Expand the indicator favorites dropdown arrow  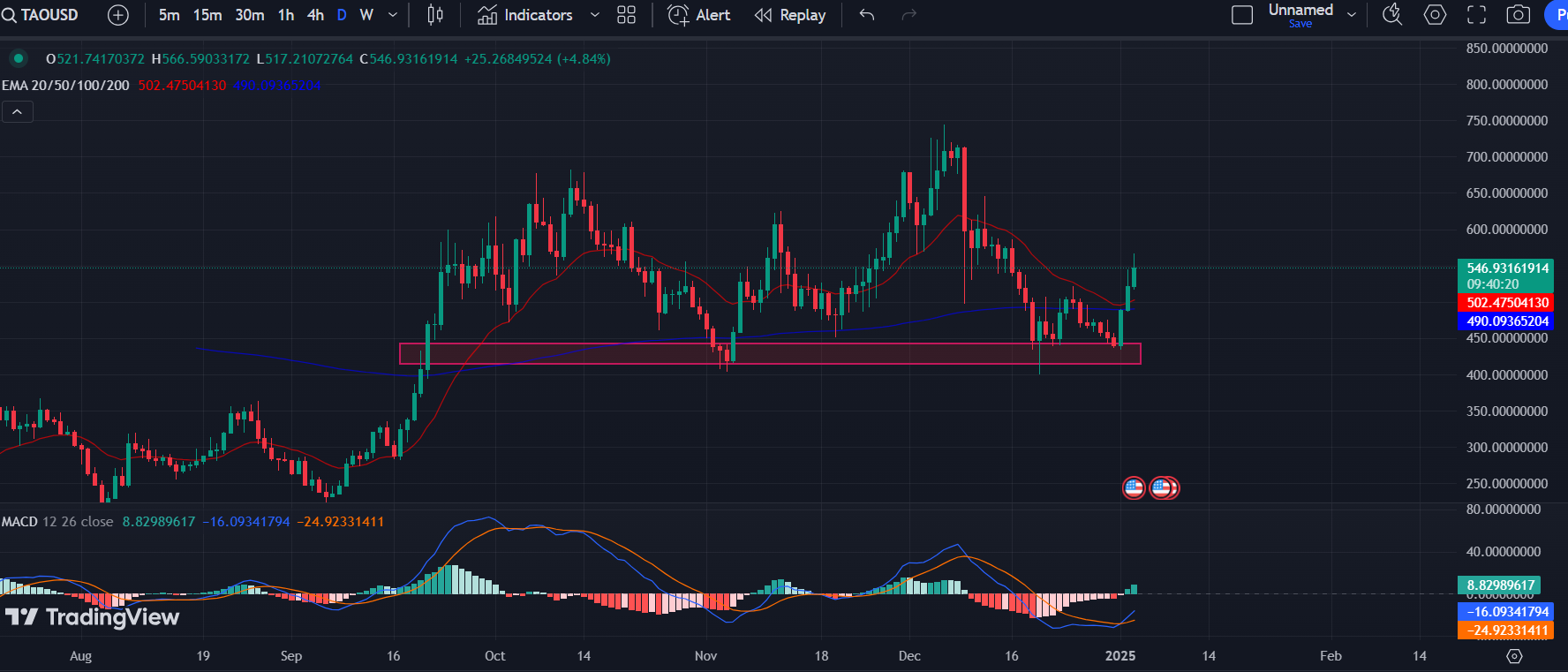(594, 15)
